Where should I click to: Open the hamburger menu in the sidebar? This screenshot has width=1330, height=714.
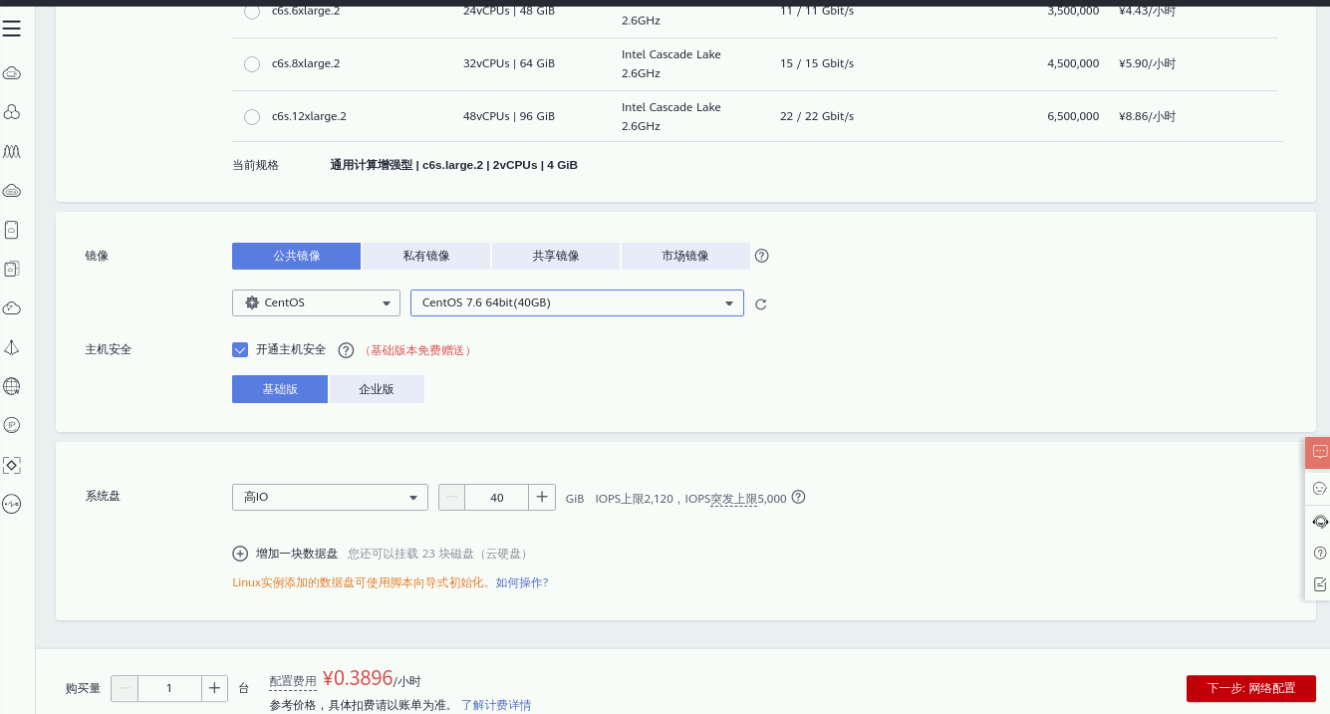12,29
